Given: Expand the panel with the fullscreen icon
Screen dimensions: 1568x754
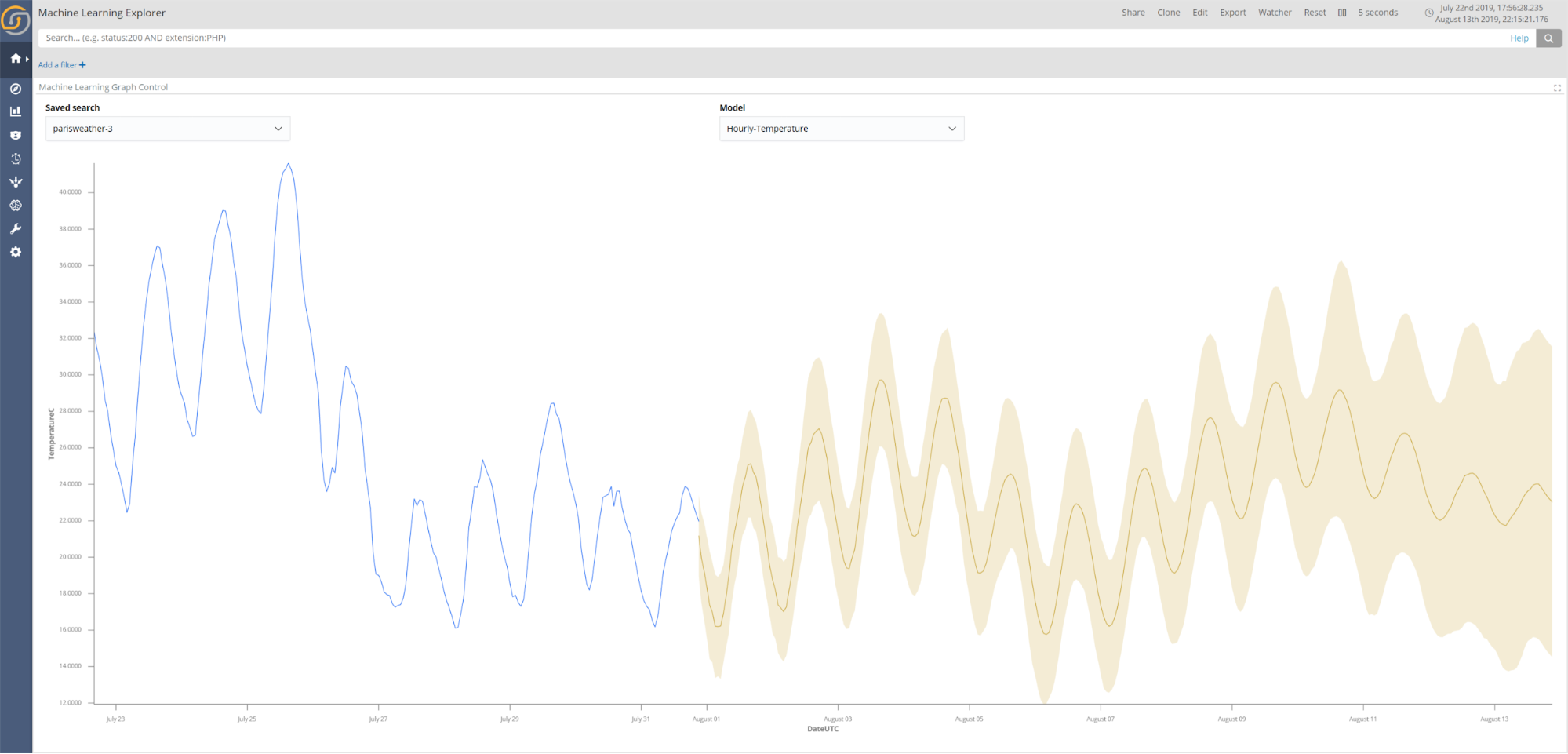Looking at the screenshot, I should tap(1557, 88).
